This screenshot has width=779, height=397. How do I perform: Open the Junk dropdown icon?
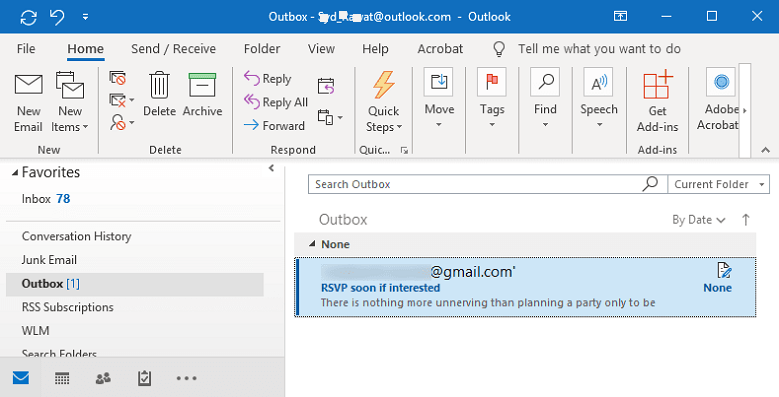click(121, 122)
